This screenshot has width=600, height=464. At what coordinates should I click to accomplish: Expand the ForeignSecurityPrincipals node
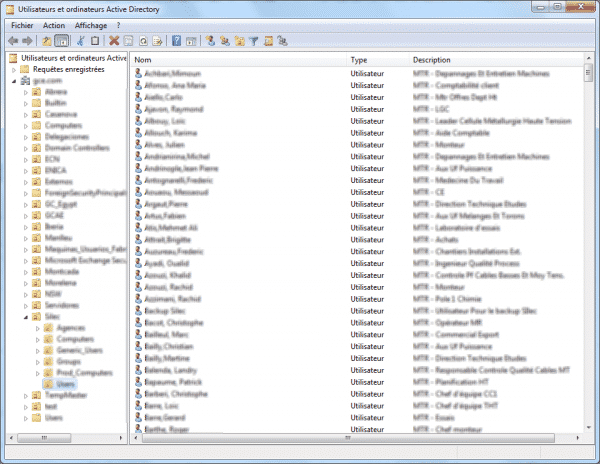tap(26, 193)
